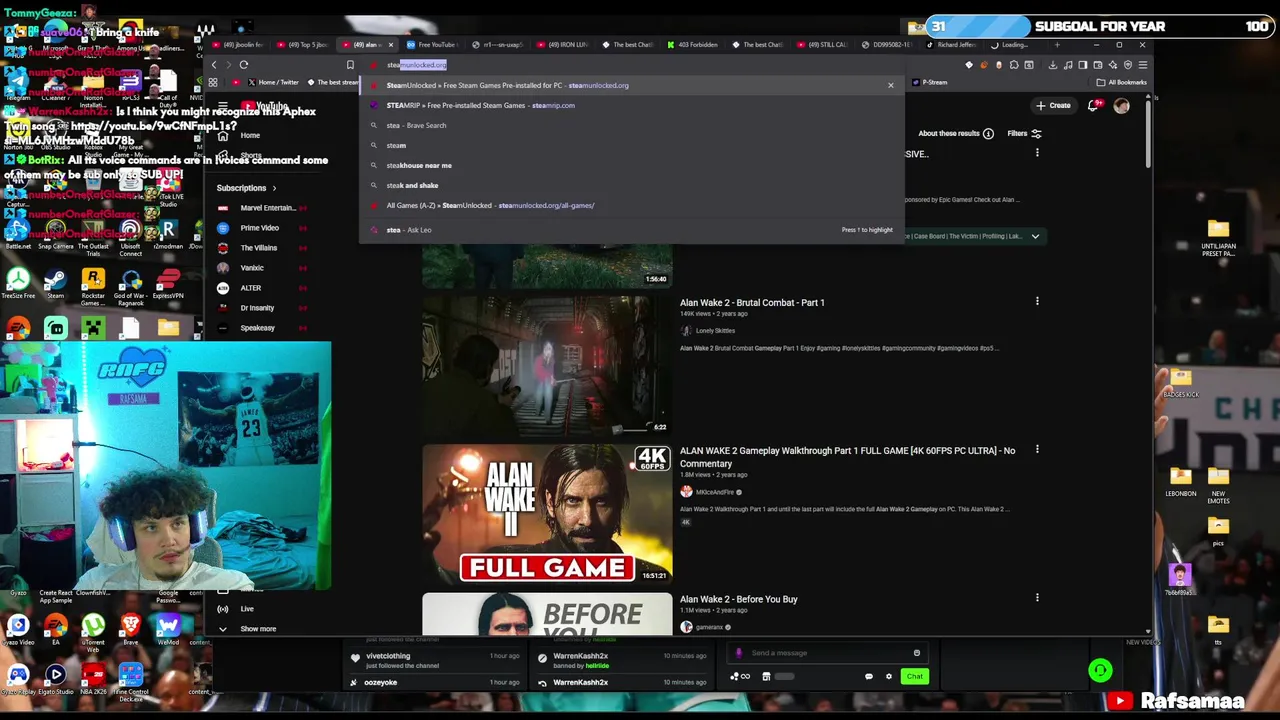Click the green Chat button
Screen dimensions: 1280x720
[914, 677]
